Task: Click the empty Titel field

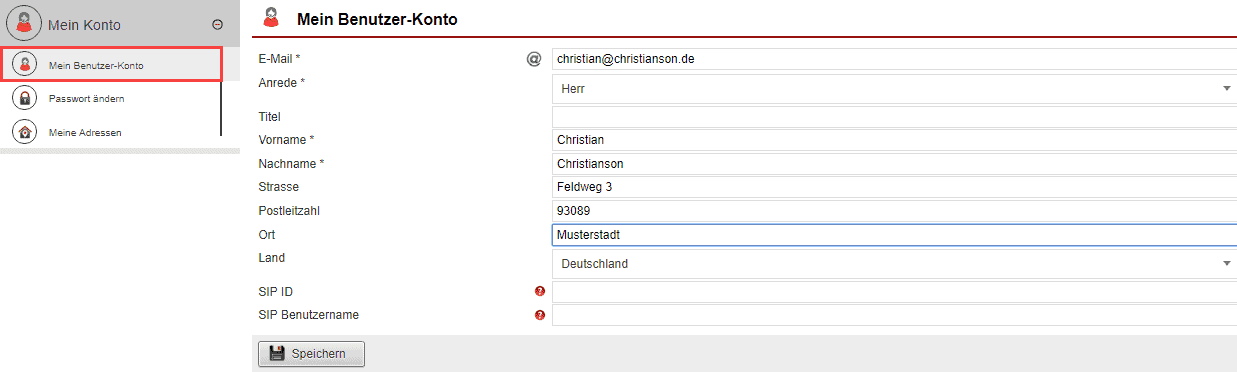Action: tap(894, 117)
